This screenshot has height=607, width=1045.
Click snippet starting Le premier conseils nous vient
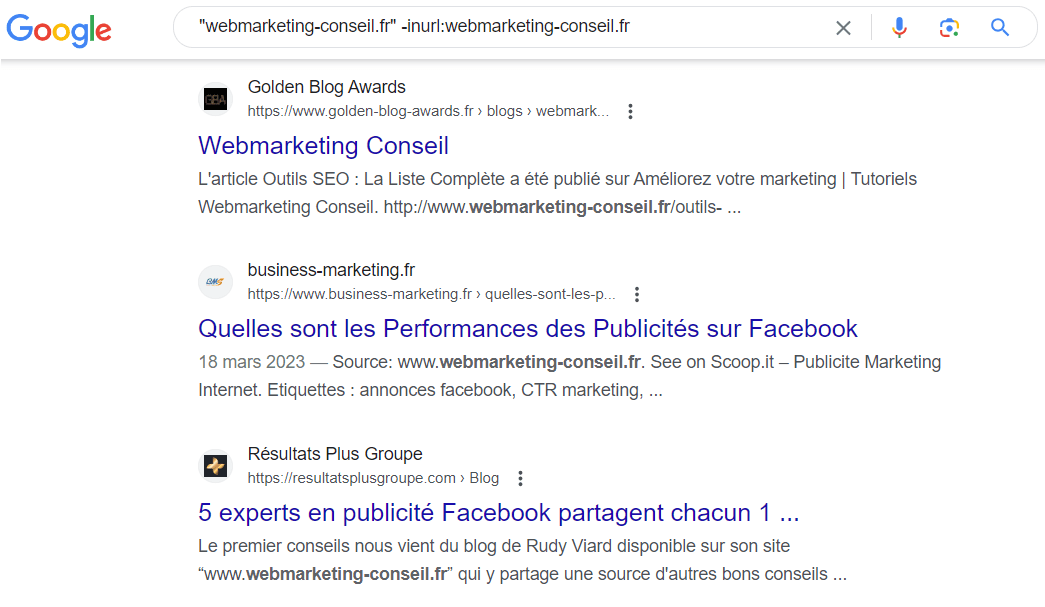(522, 560)
